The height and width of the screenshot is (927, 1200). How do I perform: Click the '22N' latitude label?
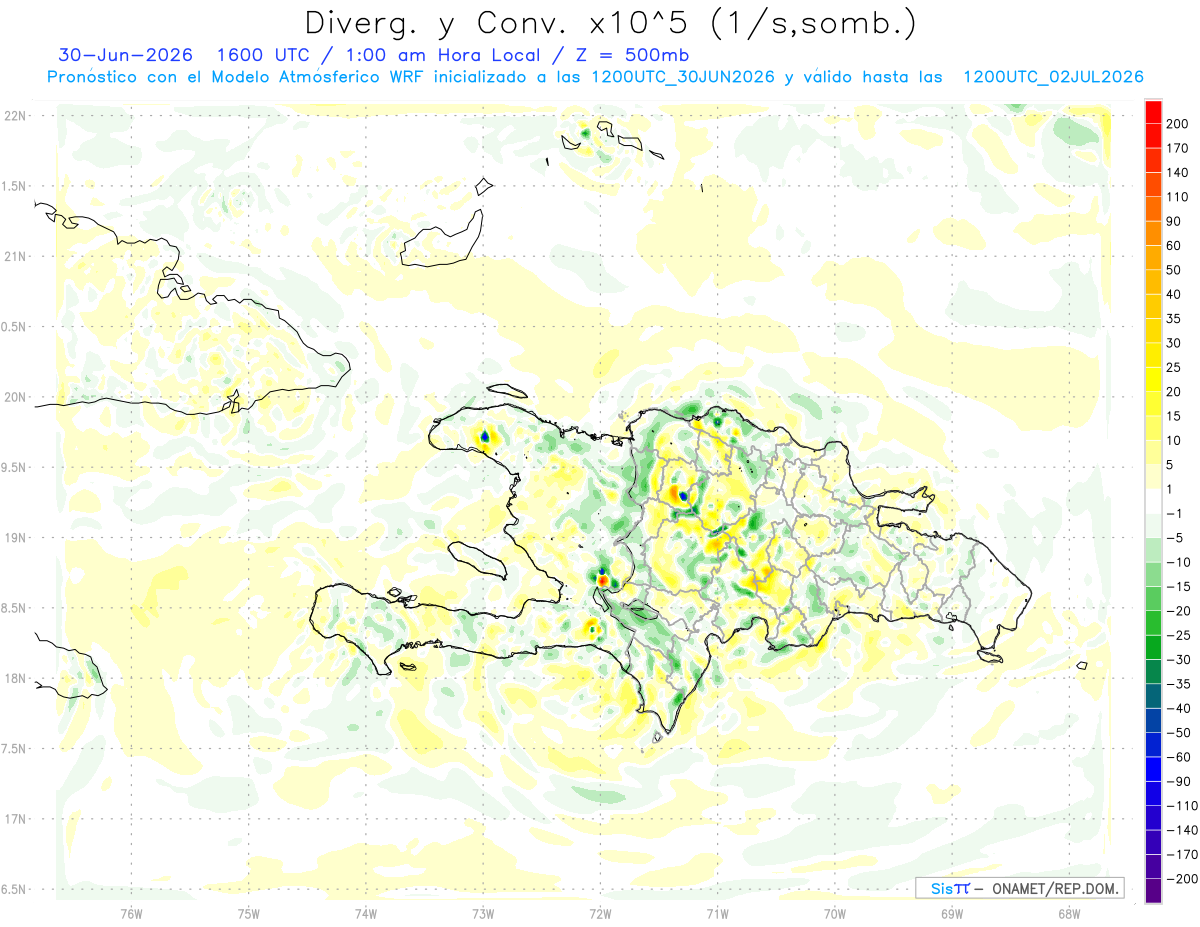(x=14, y=116)
